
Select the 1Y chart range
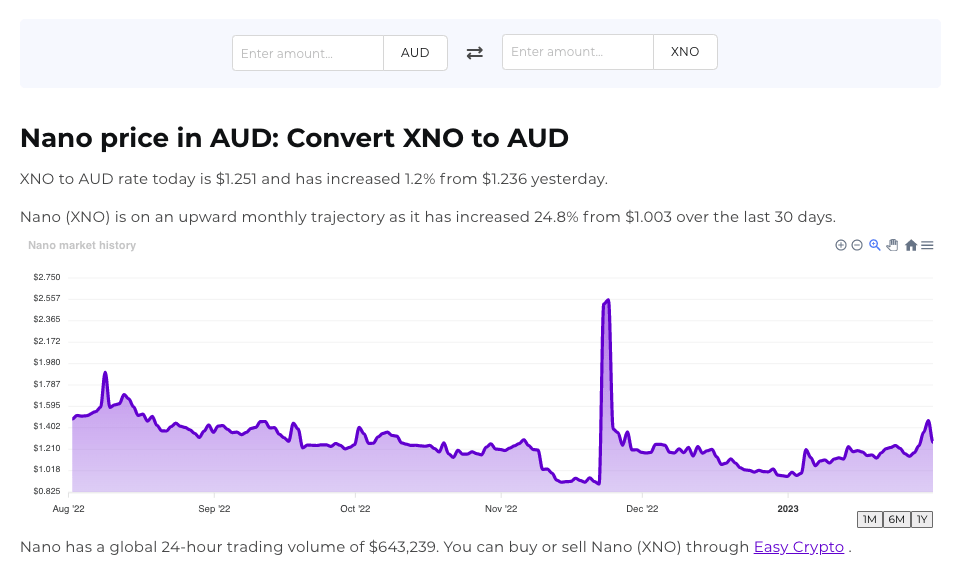point(922,519)
